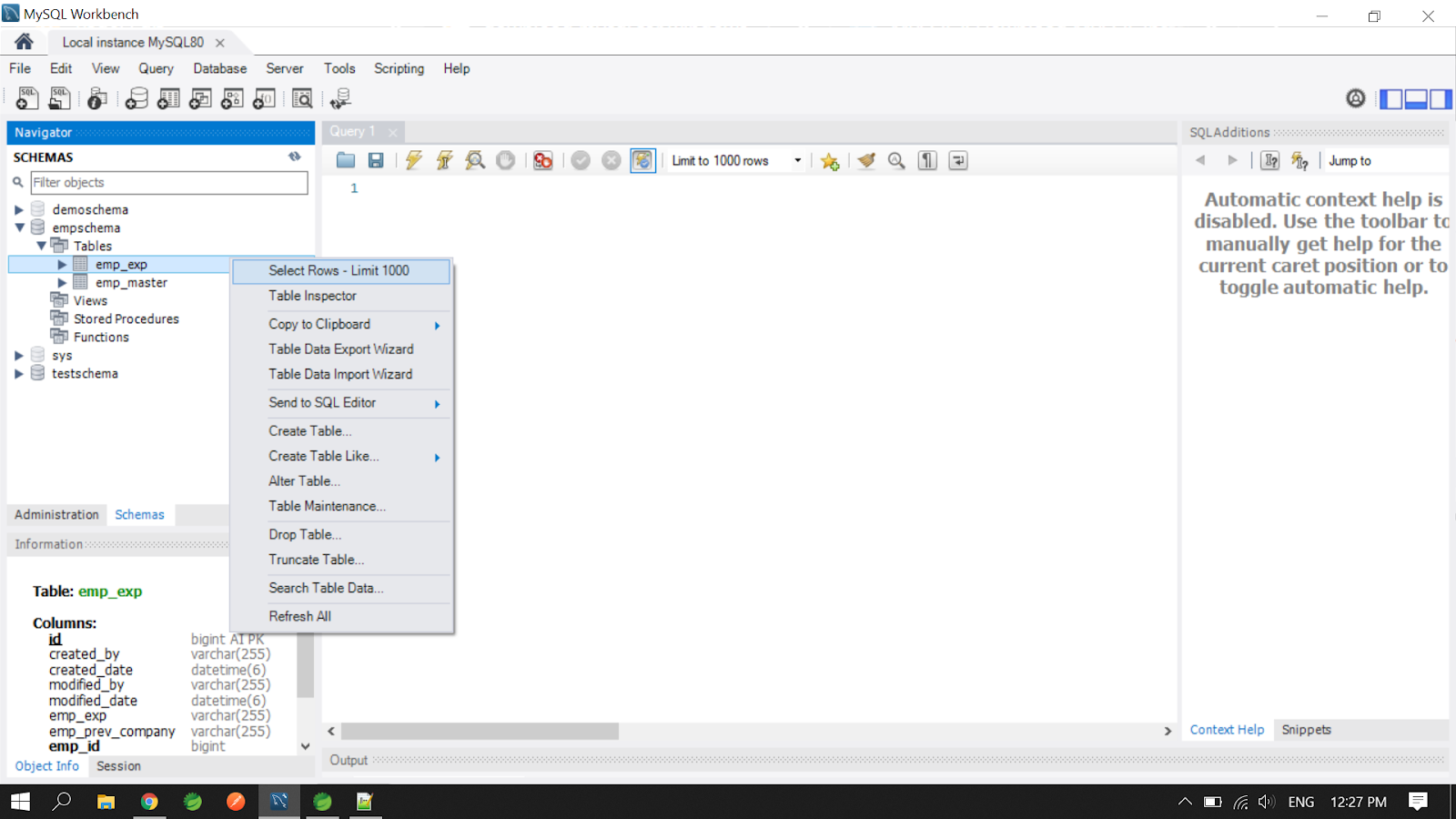The width and height of the screenshot is (1456, 819).
Task: Open Table Inspector from context menu
Action: point(341,296)
